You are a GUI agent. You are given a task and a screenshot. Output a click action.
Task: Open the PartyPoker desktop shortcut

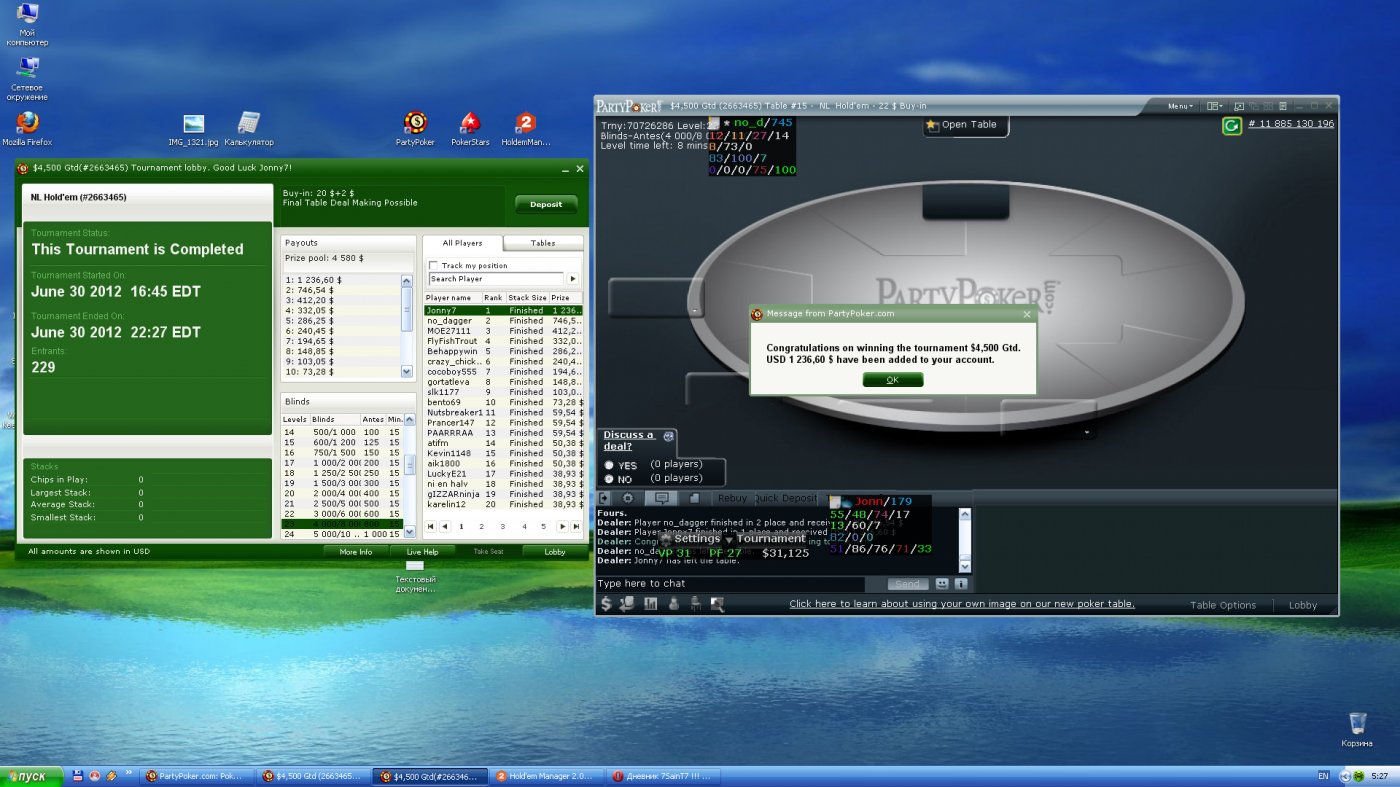(415, 128)
